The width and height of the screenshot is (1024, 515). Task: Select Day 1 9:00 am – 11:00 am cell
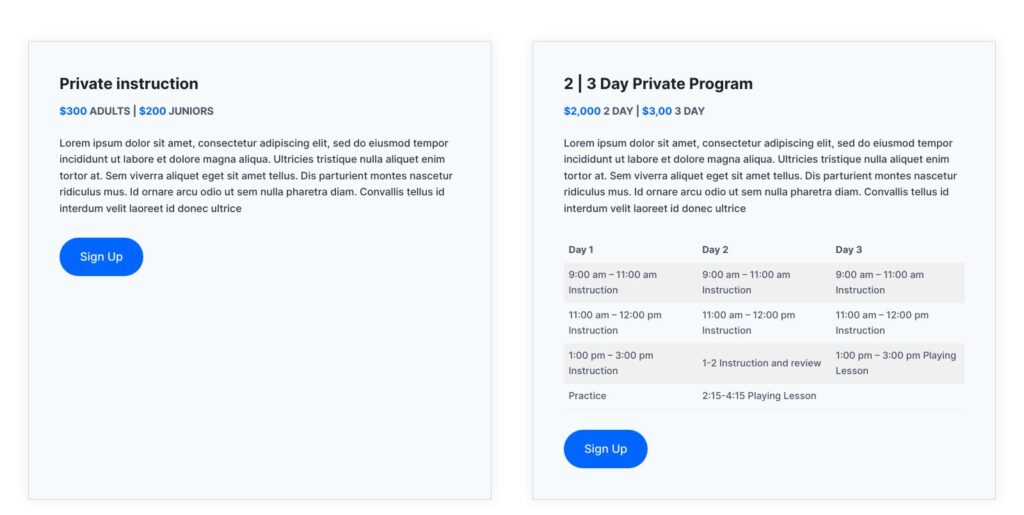pyautogui.click(x=613, y=282)
